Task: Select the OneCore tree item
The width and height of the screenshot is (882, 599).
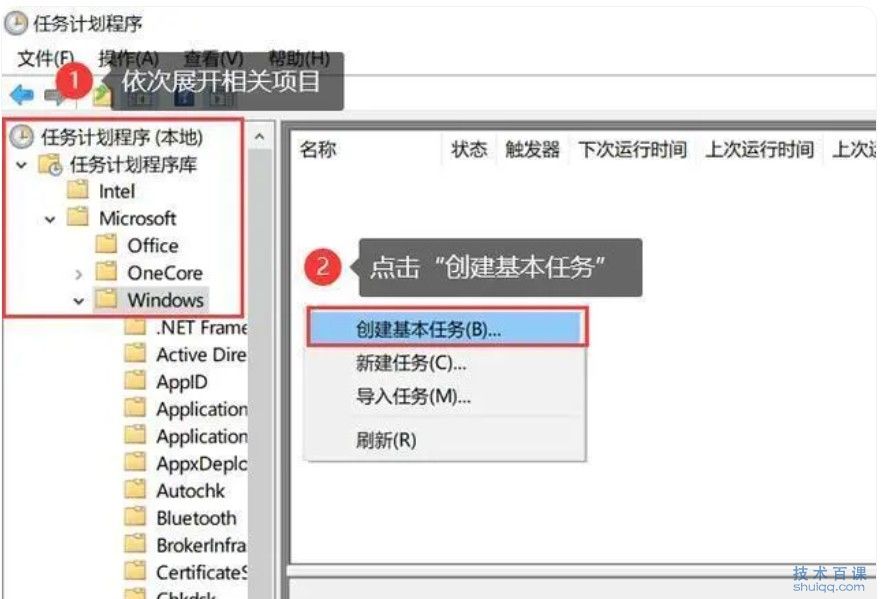Action: coord(165,273)
